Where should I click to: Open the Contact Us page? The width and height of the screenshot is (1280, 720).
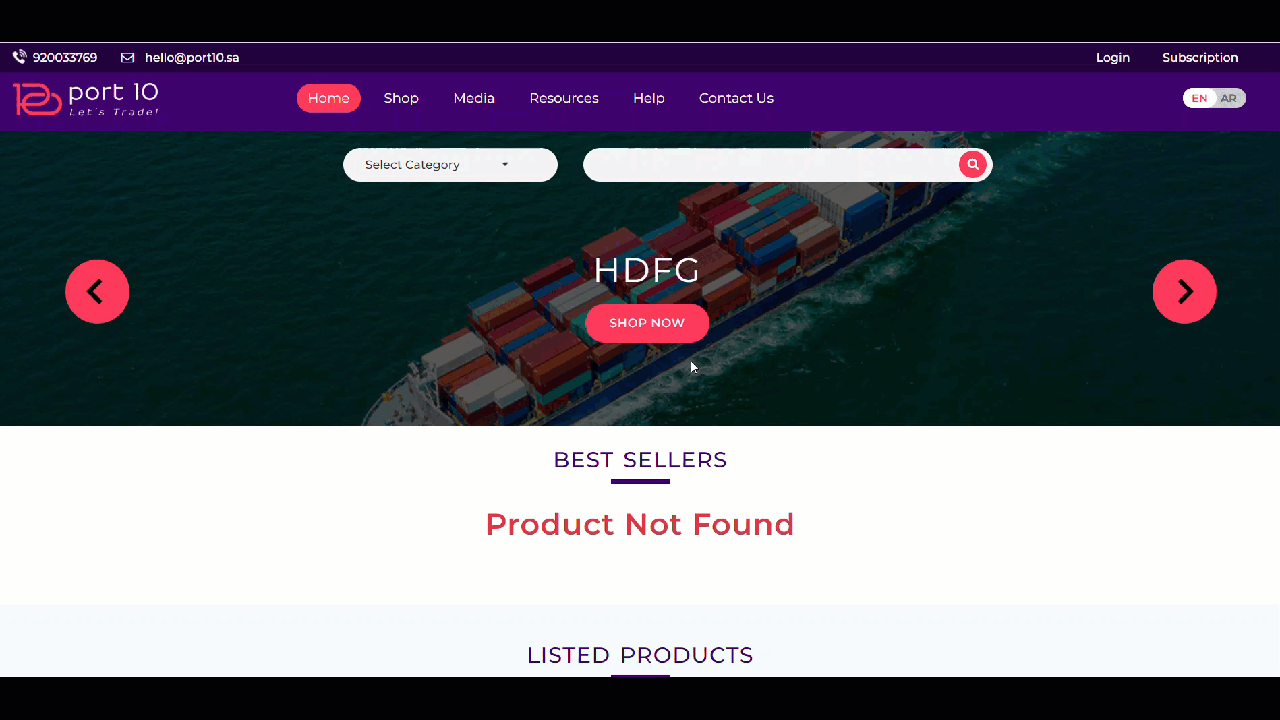click(736, 98)
